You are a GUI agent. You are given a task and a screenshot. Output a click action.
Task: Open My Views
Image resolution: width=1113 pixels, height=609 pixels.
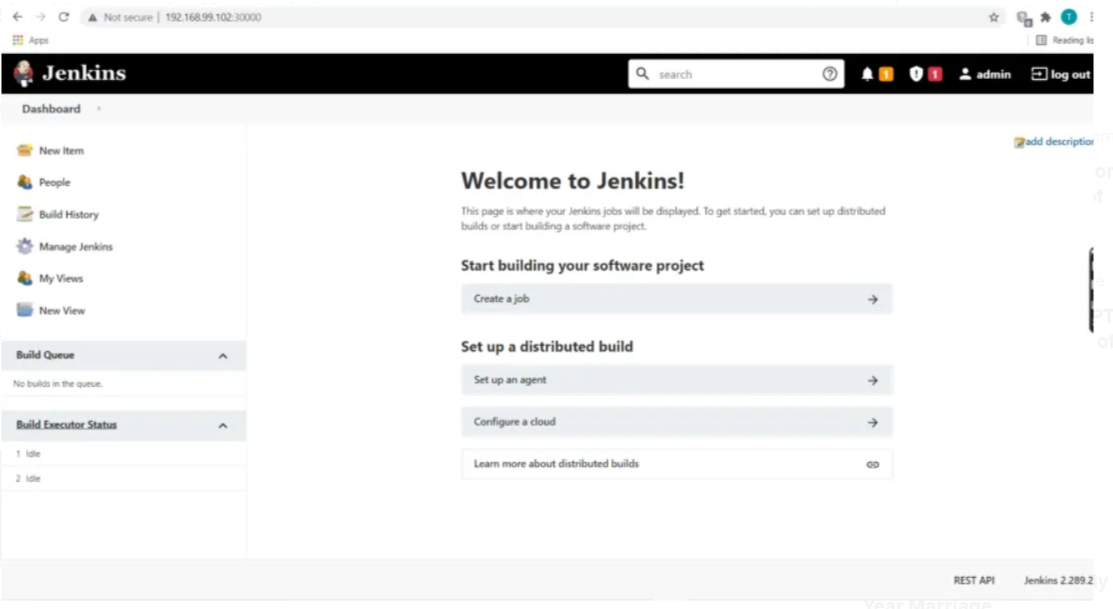point(61,278)
